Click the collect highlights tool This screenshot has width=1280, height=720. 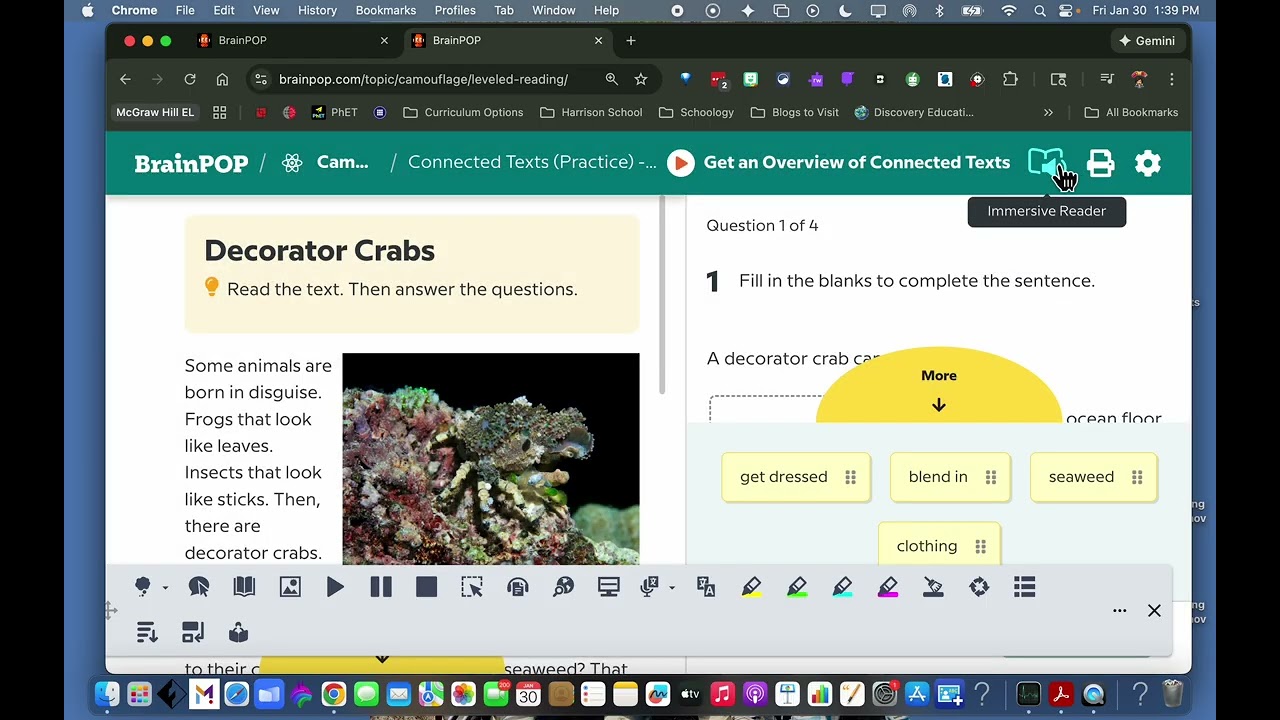click(x=979, y=587)
